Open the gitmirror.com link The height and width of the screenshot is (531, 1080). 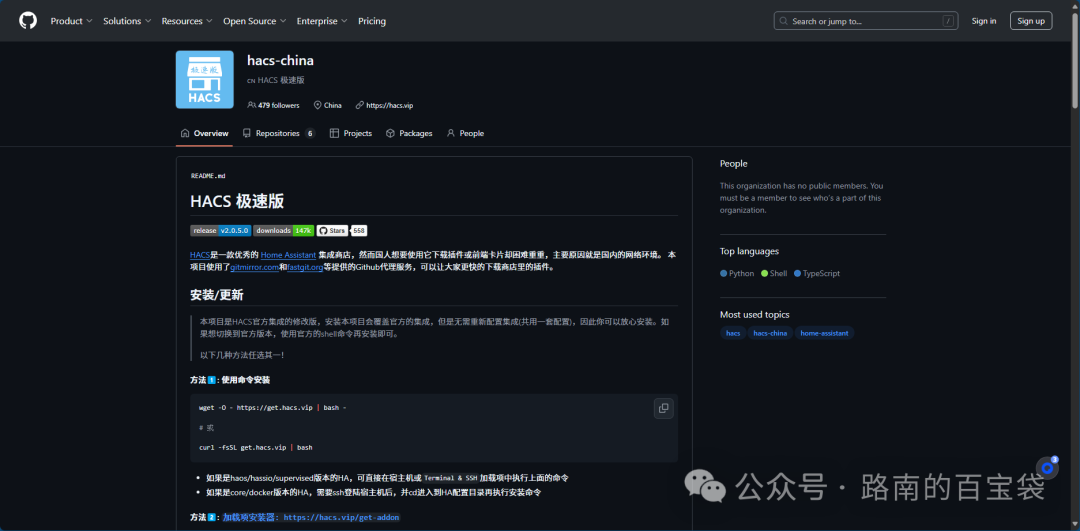tap(254, 267)
